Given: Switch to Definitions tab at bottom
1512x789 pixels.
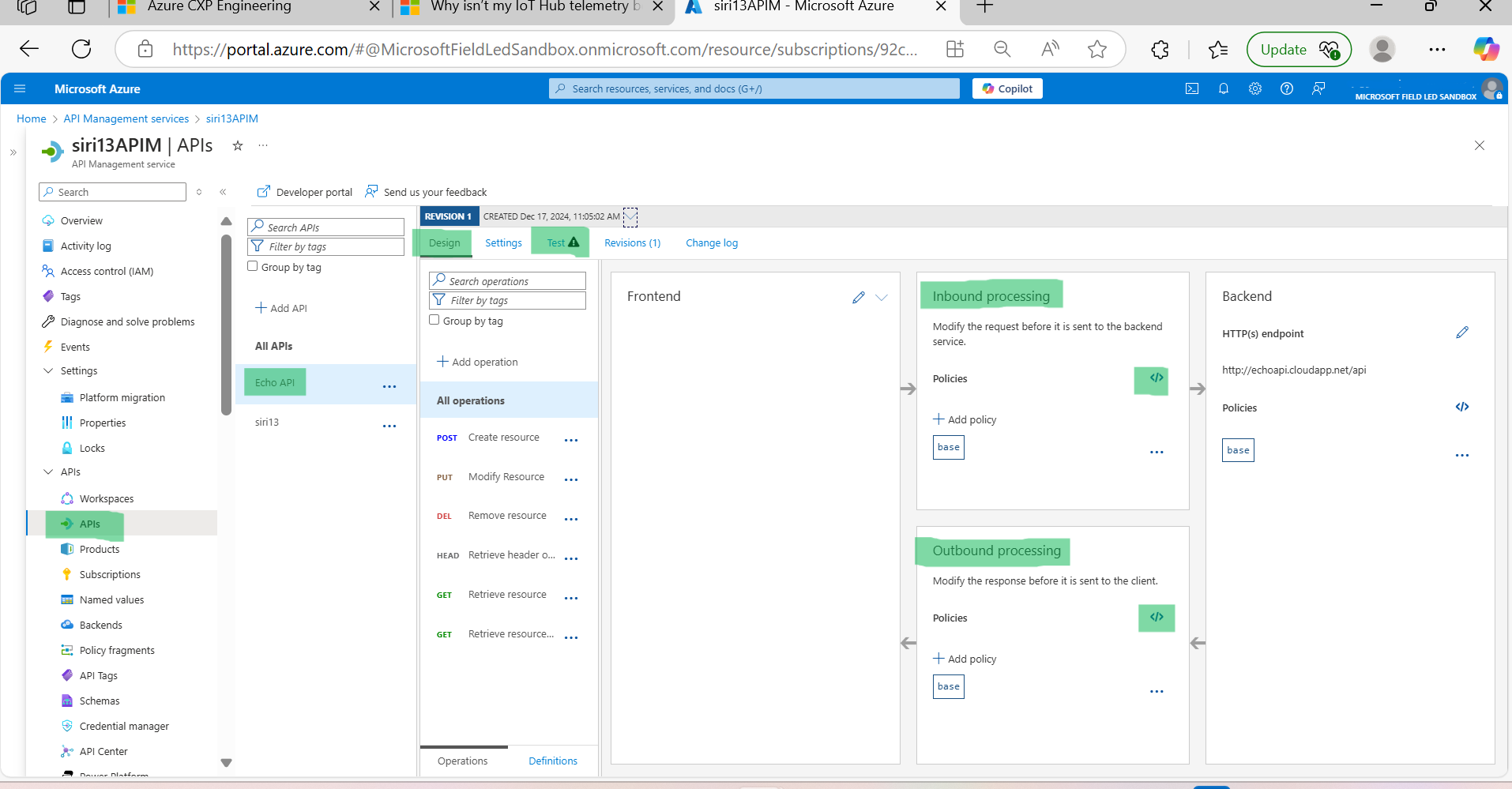Looking at the screenshot, I should pos(553,761).
